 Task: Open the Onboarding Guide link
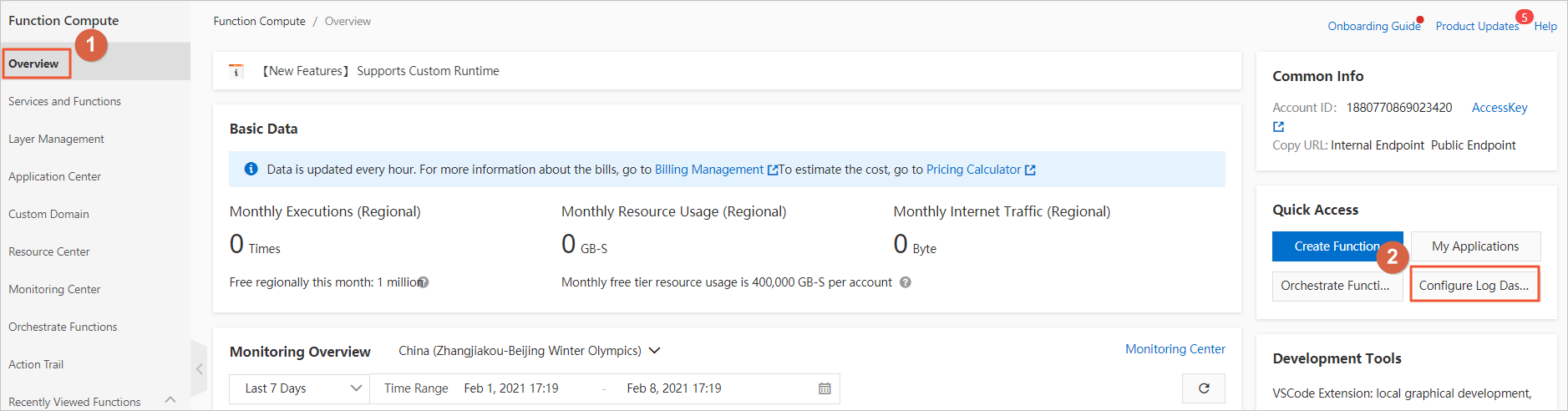pyautogui.click(x=1373, y=26)
